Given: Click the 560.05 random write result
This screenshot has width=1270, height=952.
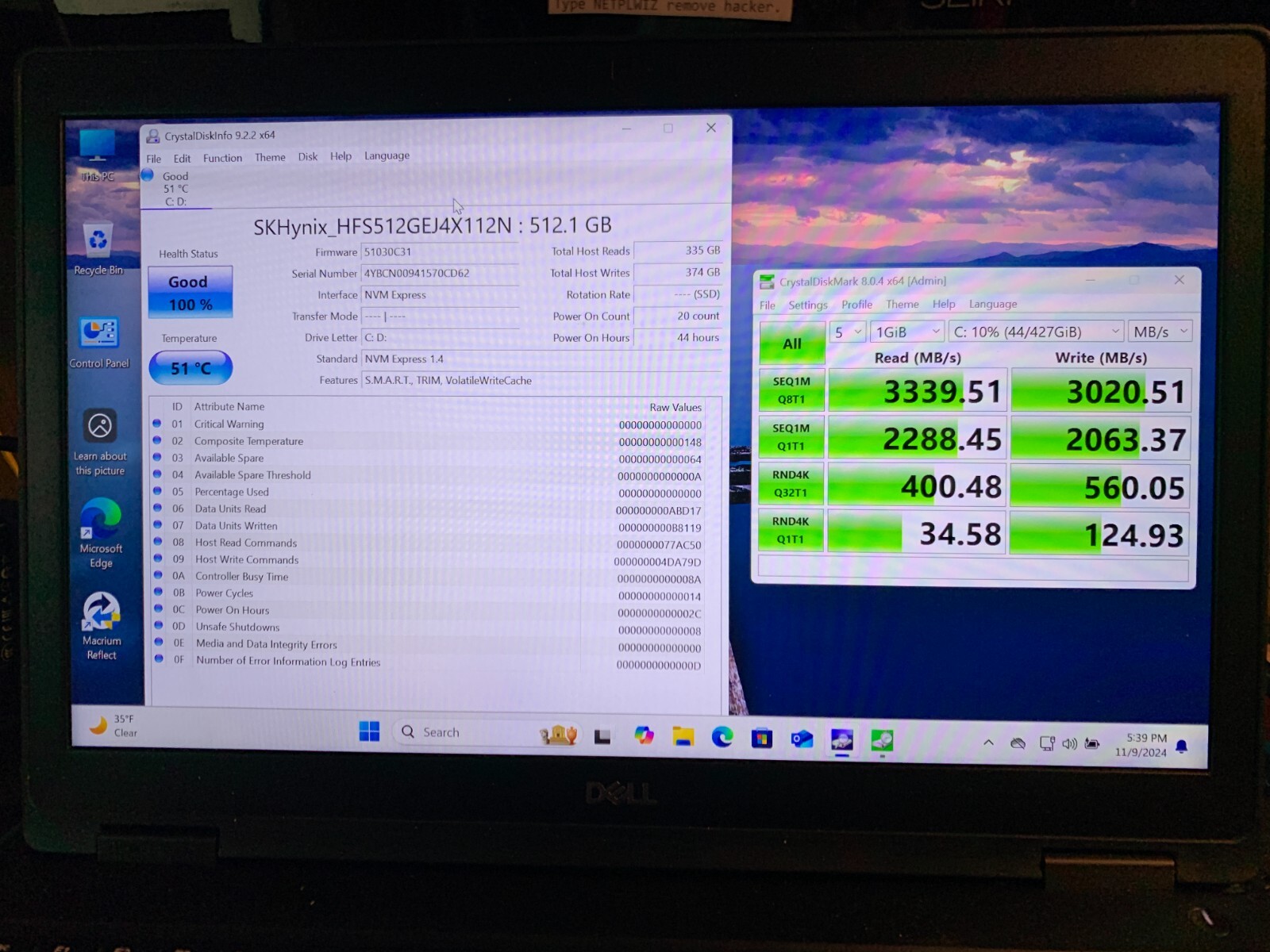Looking at the screenshot, I should pos(1100,487).
